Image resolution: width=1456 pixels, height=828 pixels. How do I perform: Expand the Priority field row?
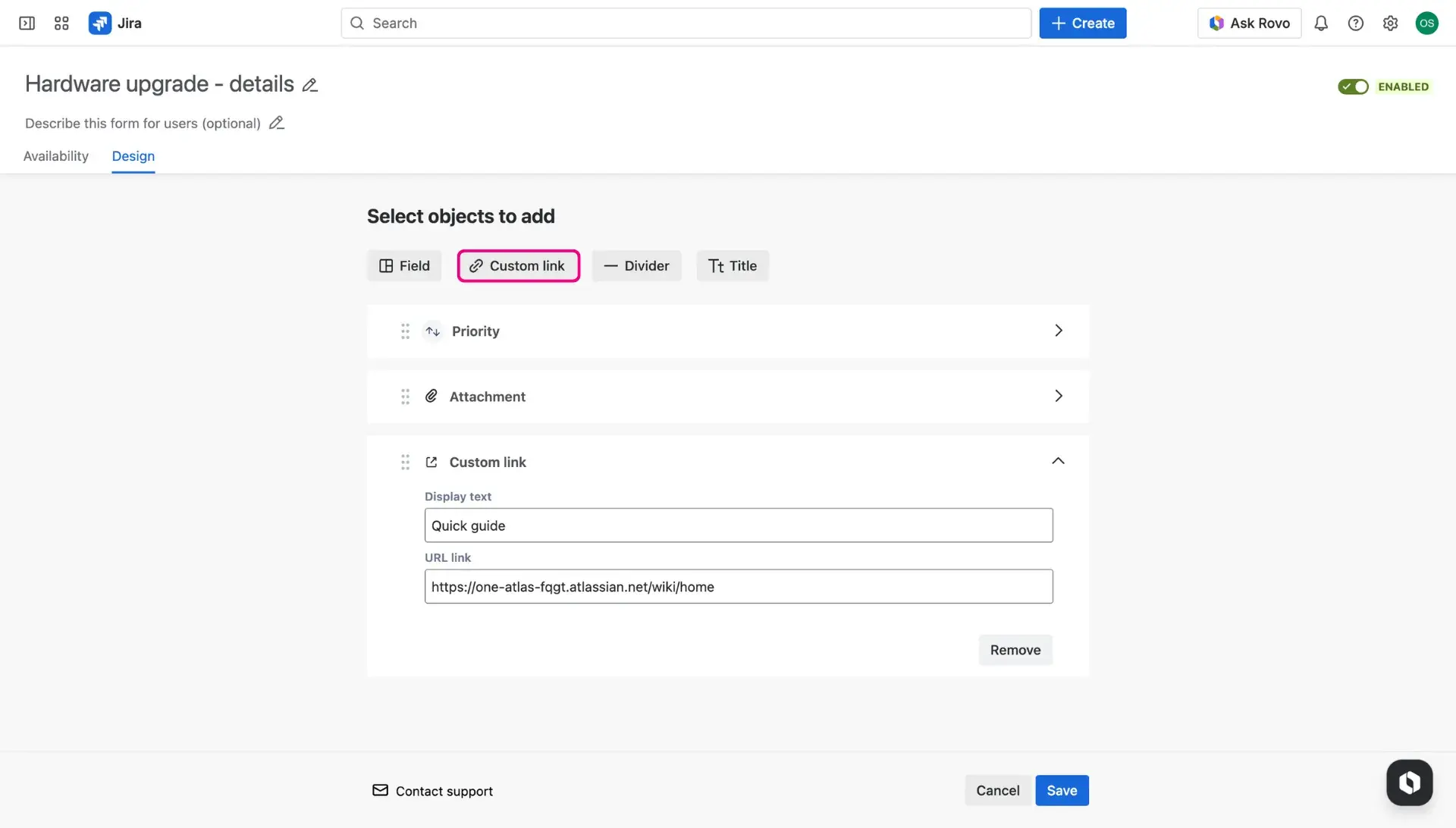tap(1059, 330)
